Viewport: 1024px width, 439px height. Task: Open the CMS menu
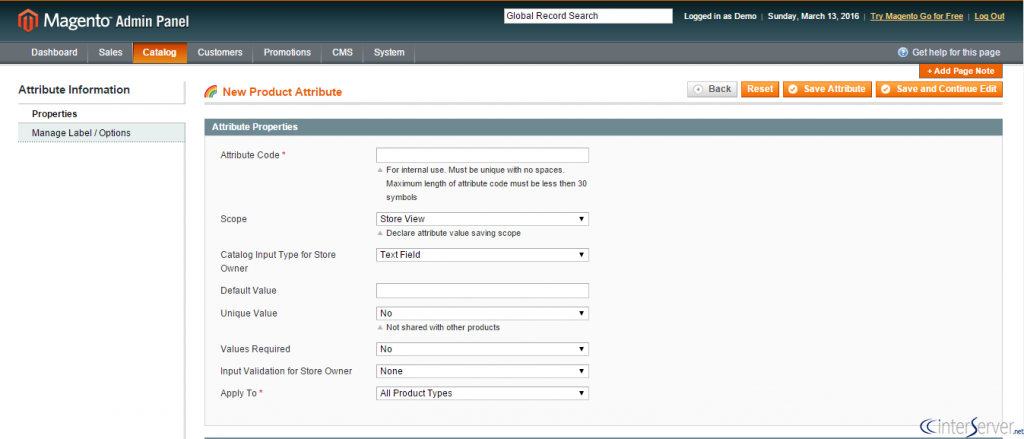tap(342, 53)
